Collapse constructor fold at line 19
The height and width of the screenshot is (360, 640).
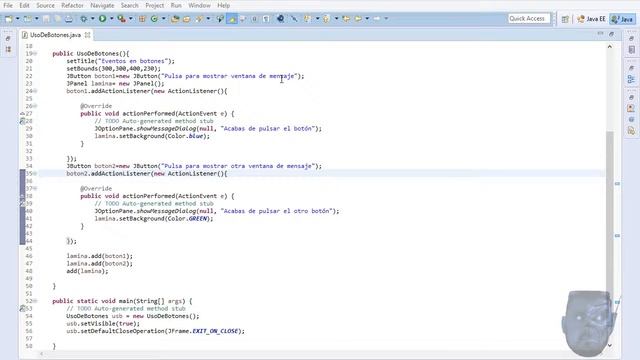click(x=35, y=53)
